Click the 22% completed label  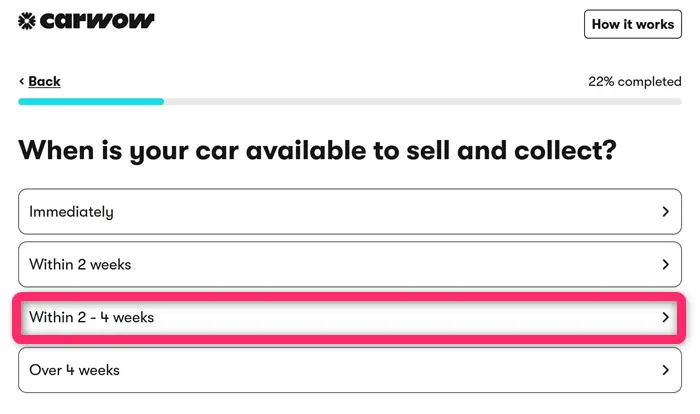pyautogui.click(x=634, y=81)
